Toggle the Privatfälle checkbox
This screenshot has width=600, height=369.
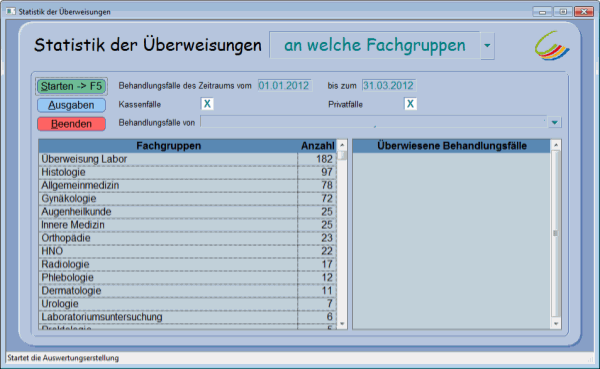(410, 104)
